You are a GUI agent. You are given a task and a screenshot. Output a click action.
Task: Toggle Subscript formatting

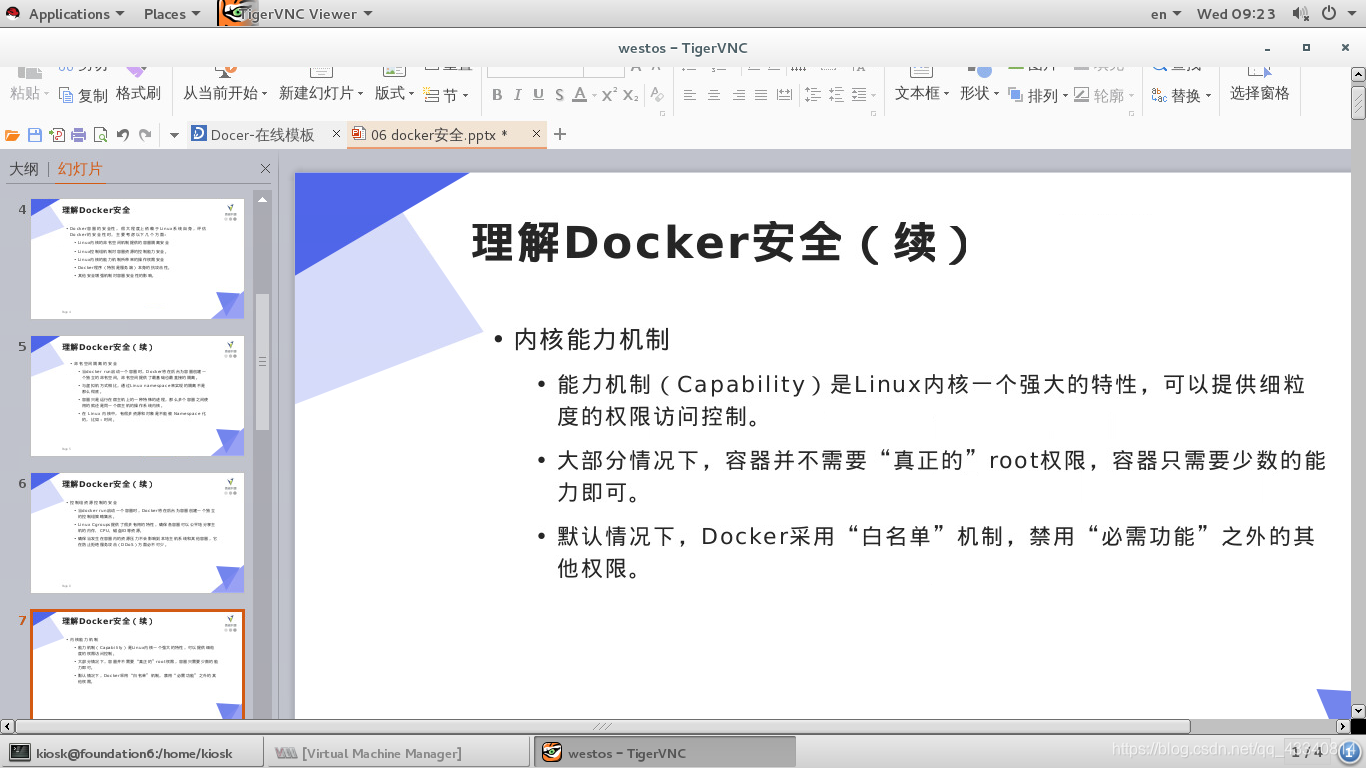630,95
